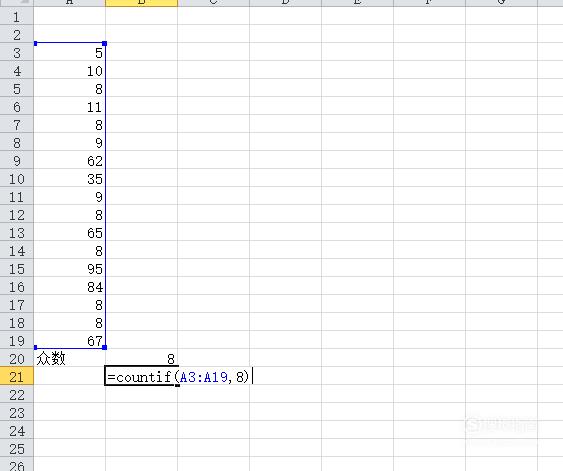Viewport: 563px width, 471px height.
Task: Select cell containing 35
Action: [x=70, y=178]
